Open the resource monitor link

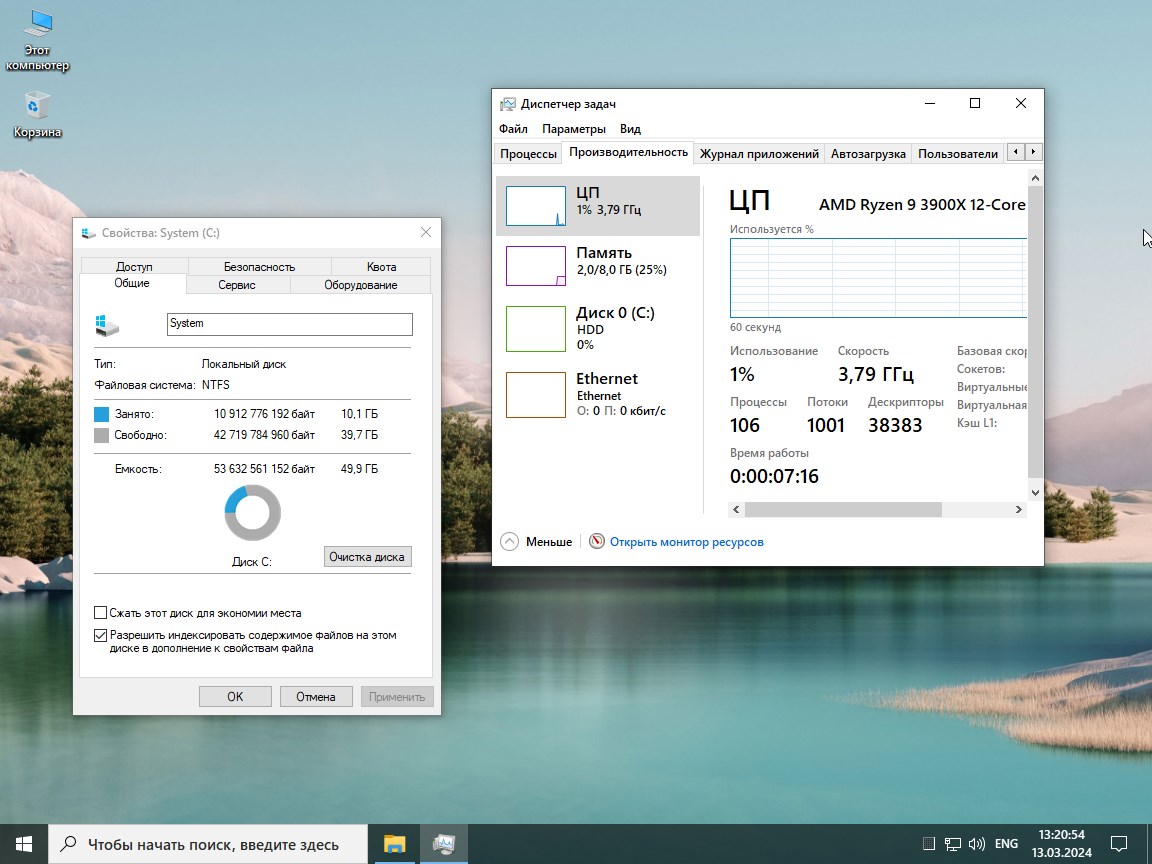click(686, 542)
